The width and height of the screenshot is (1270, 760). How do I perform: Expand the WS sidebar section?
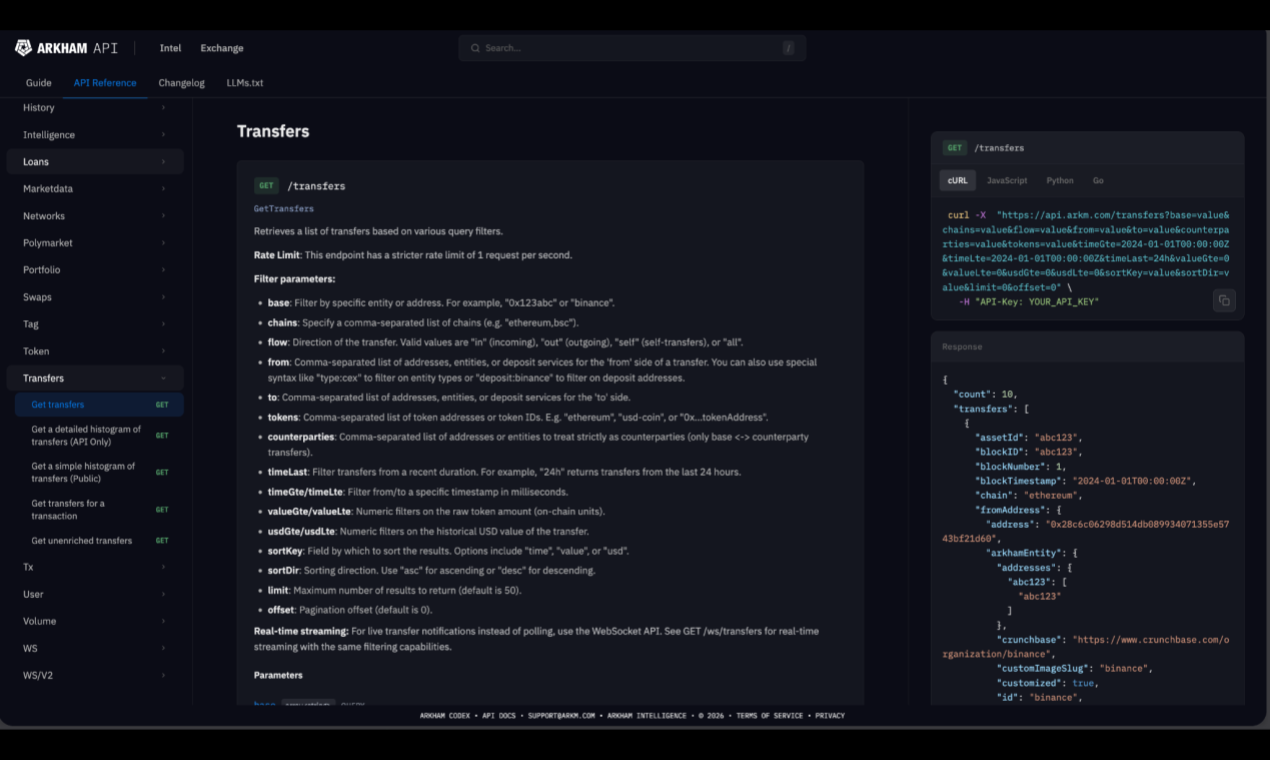point(95,648)
